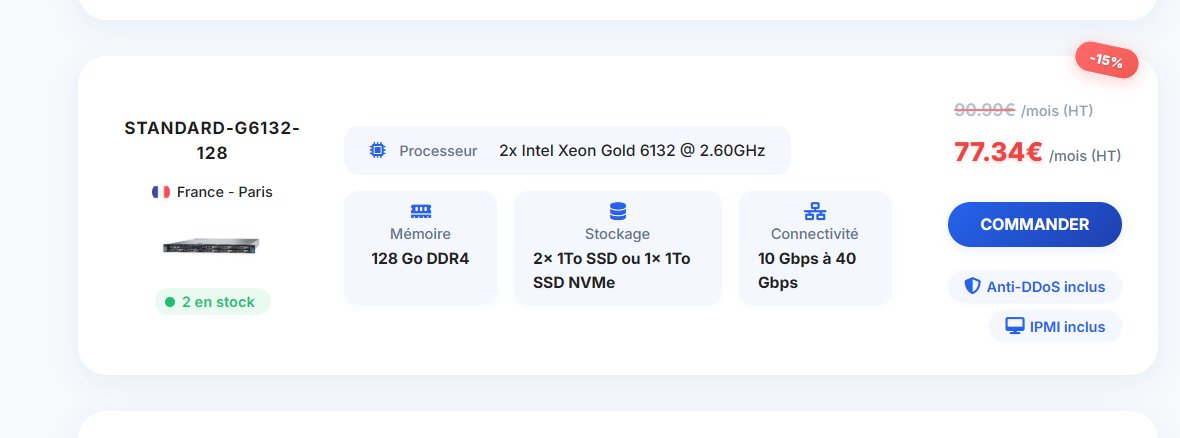Screen dimensions: 1180x438
Task: Click the Mémoire label
Action: (x=420, y=234)
